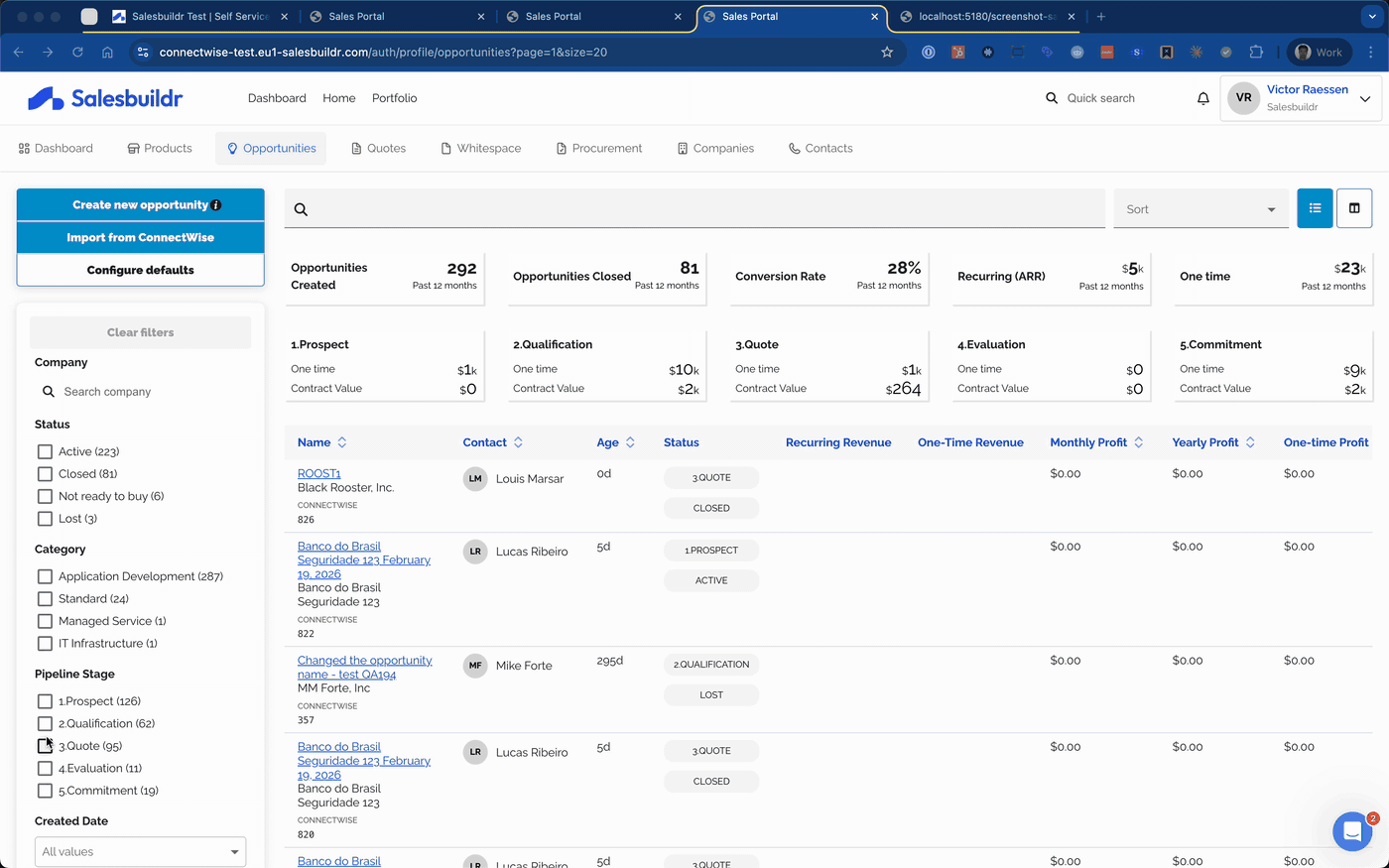Close the localhost:5180 browser tab
Image resolution: width=1389 pixels, height=868 pixels.
coord(1072,16)
